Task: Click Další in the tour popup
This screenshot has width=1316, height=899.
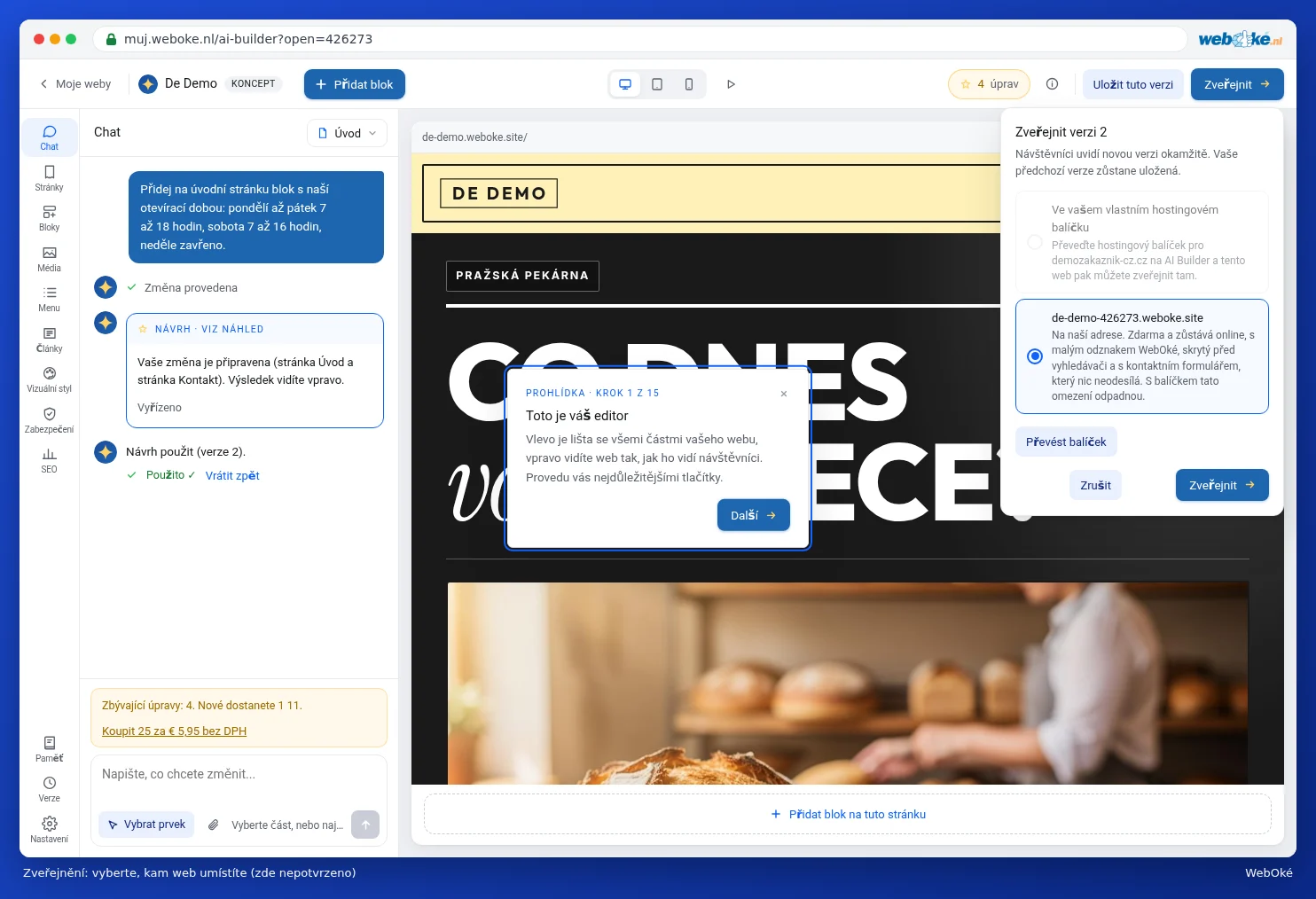Action: click(754, 515)
